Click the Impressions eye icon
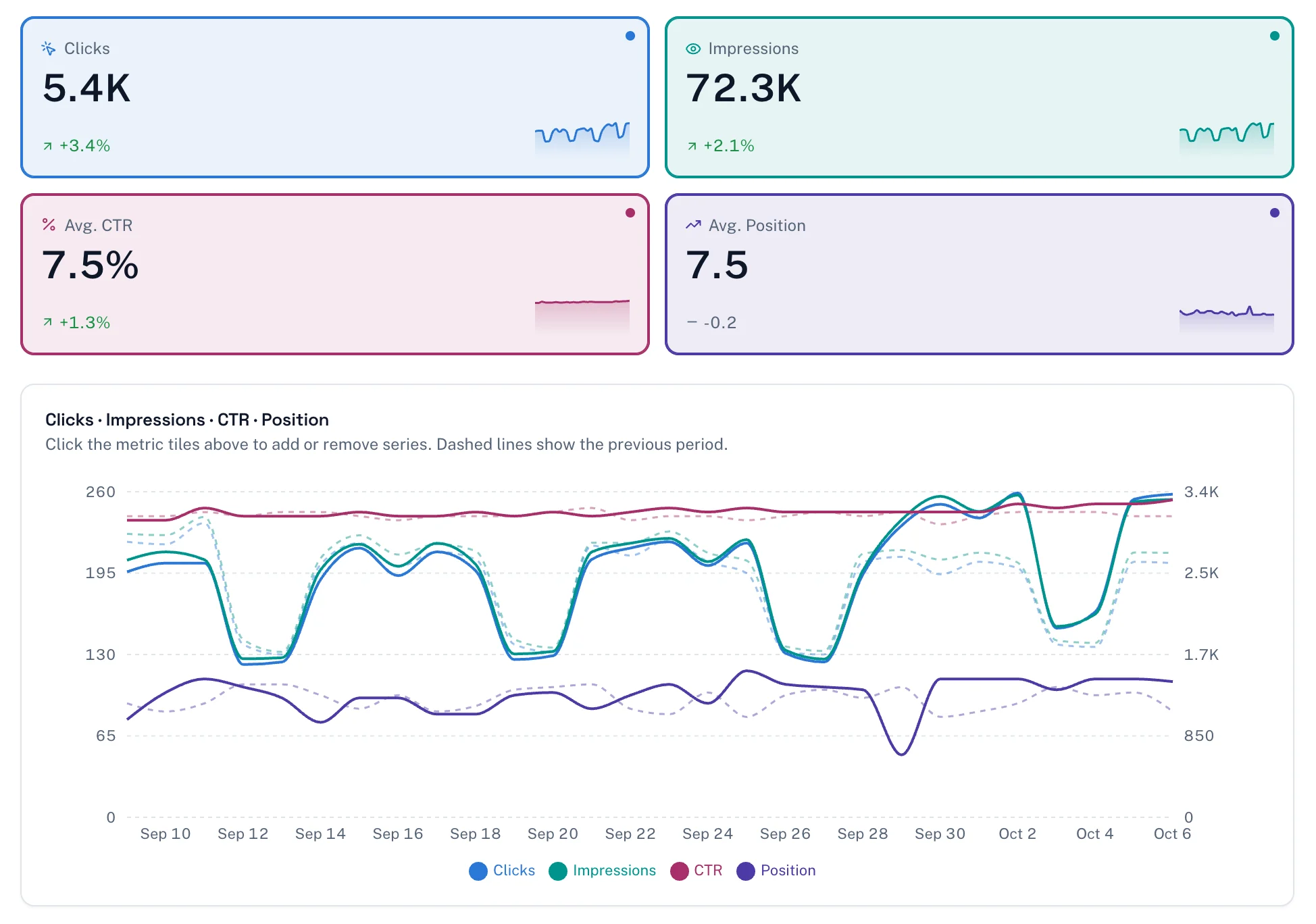Screen dimensions: 1316x924 click(693, 49)
